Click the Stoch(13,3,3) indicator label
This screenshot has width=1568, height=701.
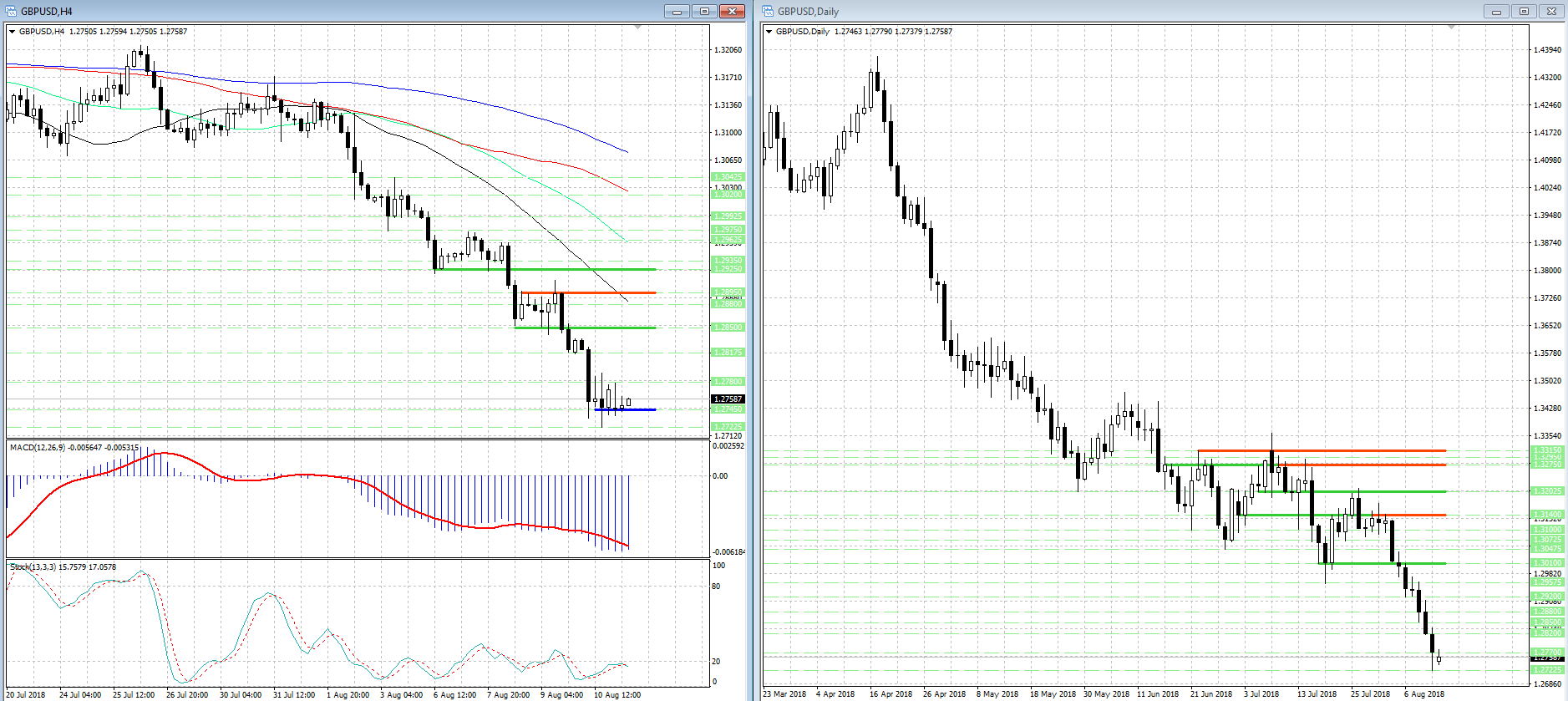pyautogui.click(x=33, y=567)
